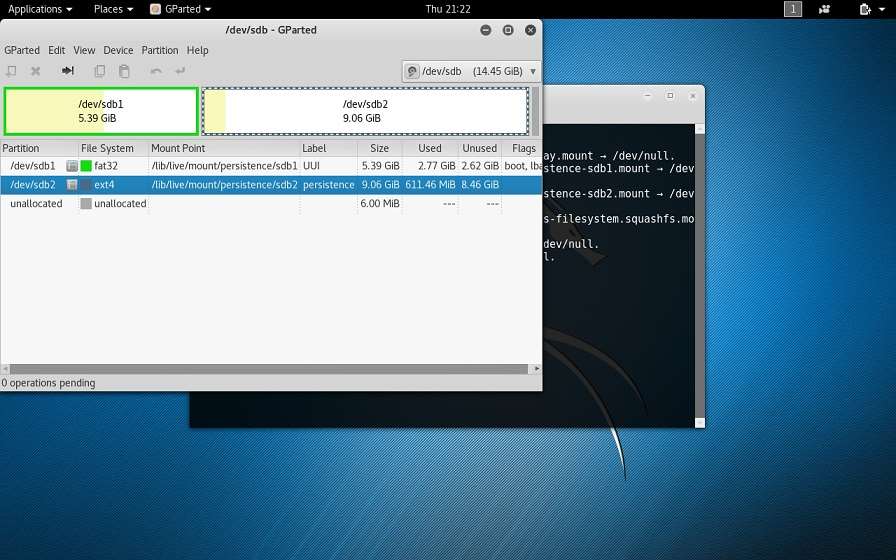The width and height of the screenshot is (896, 560).
Task: Click the recording camera icon in top panel
Action: [x=824, y=9]
